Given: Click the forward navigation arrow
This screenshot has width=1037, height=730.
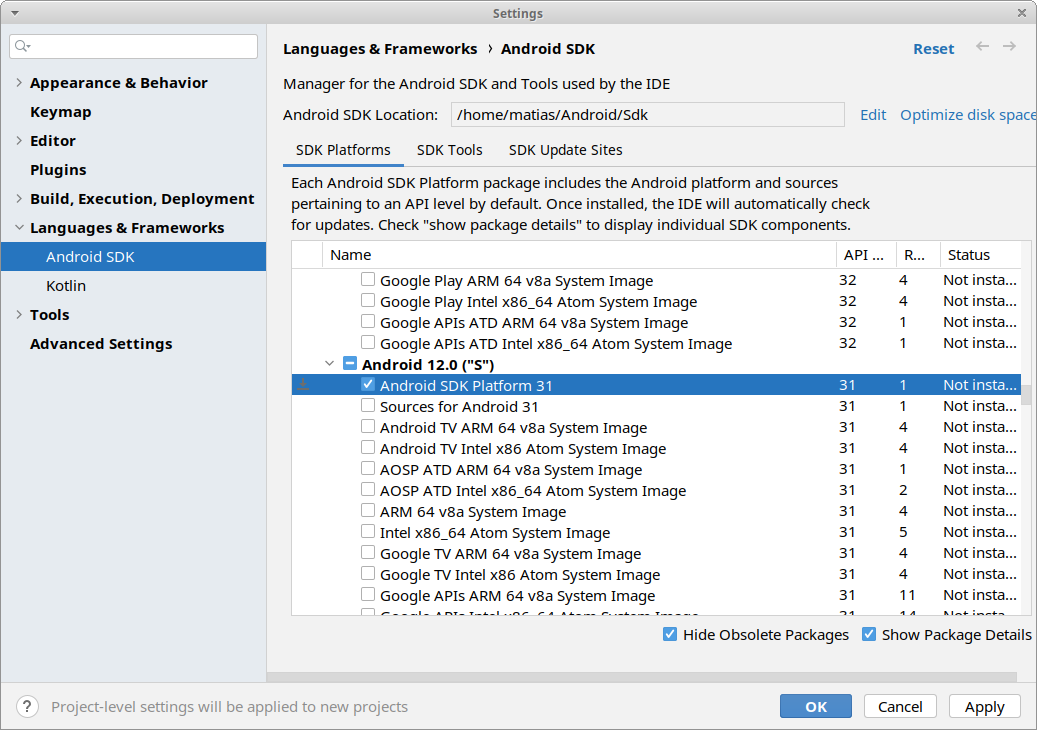Looking at the screenshot, I should click(x=1009, y=47).
